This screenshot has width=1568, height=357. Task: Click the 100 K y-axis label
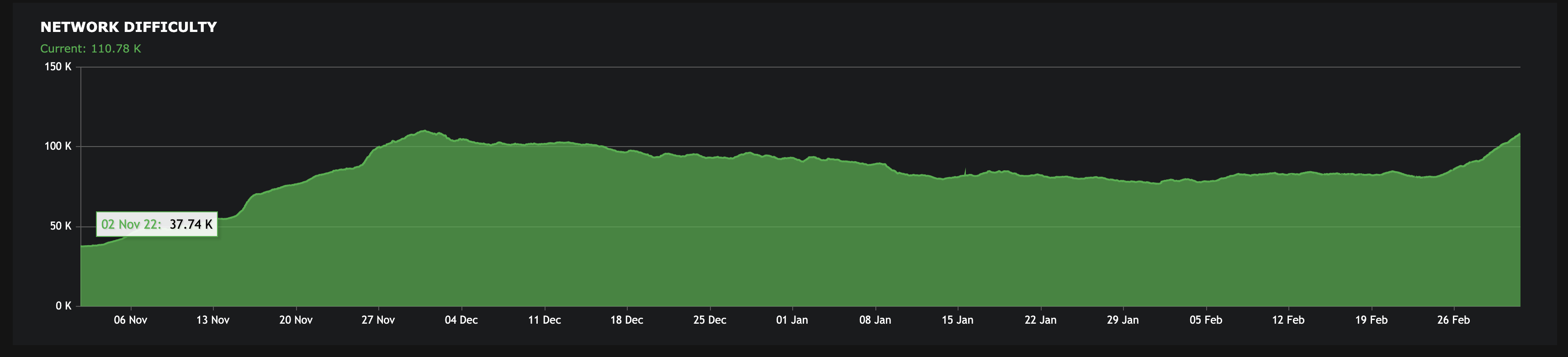coord(58,147)
